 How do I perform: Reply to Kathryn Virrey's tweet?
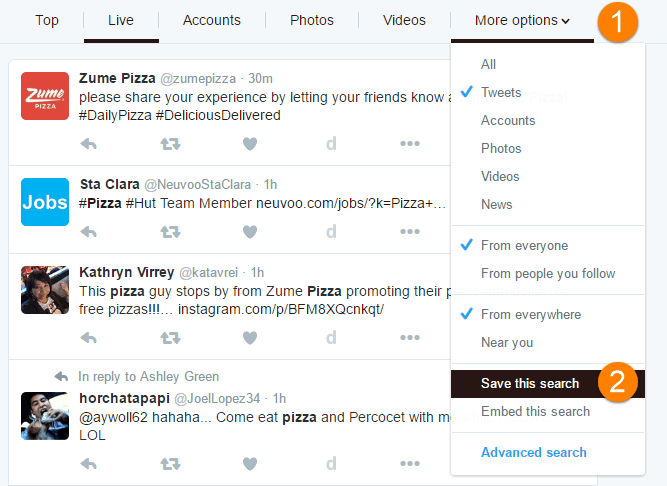89,337
